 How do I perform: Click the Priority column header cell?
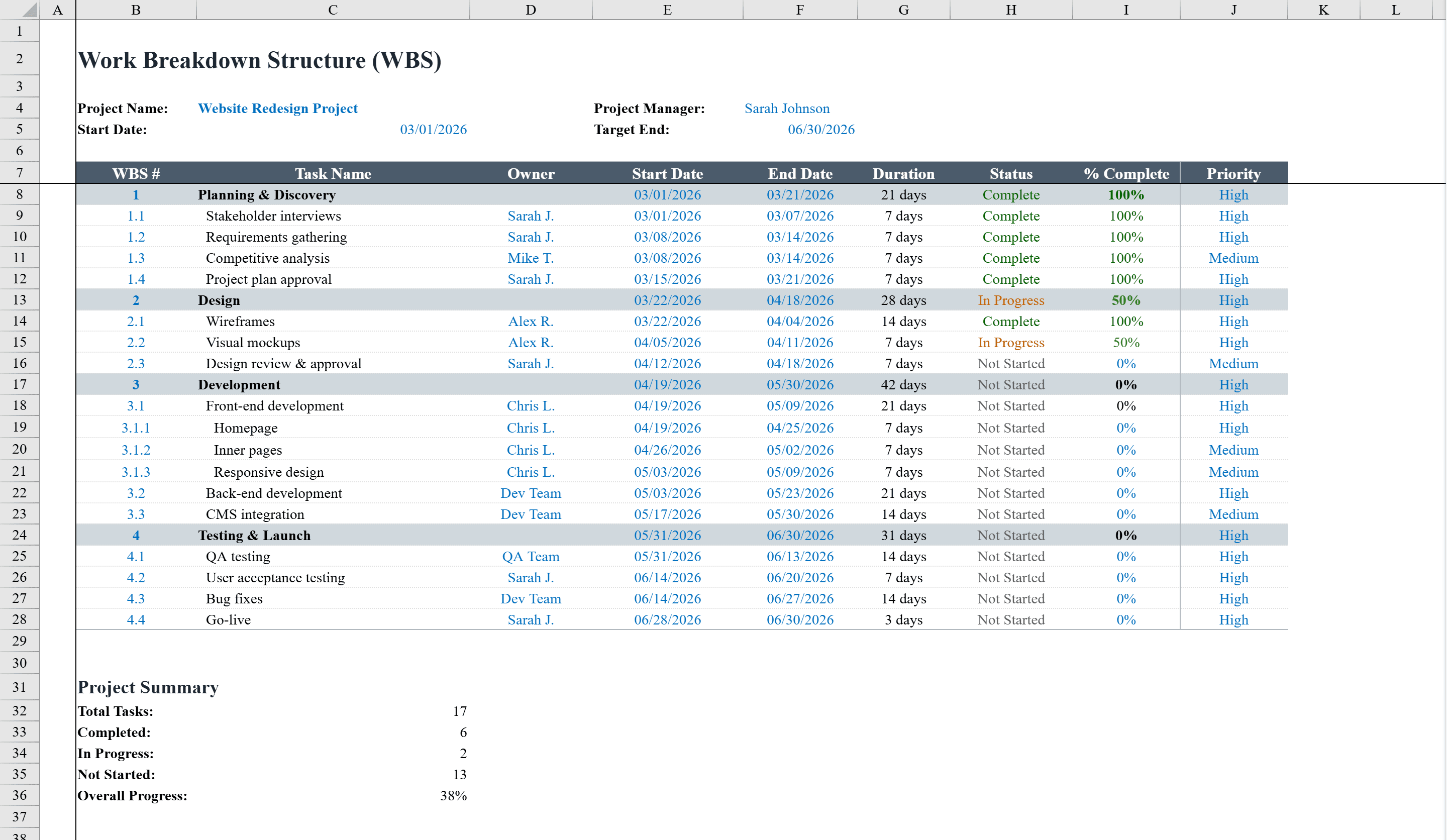1233,173
